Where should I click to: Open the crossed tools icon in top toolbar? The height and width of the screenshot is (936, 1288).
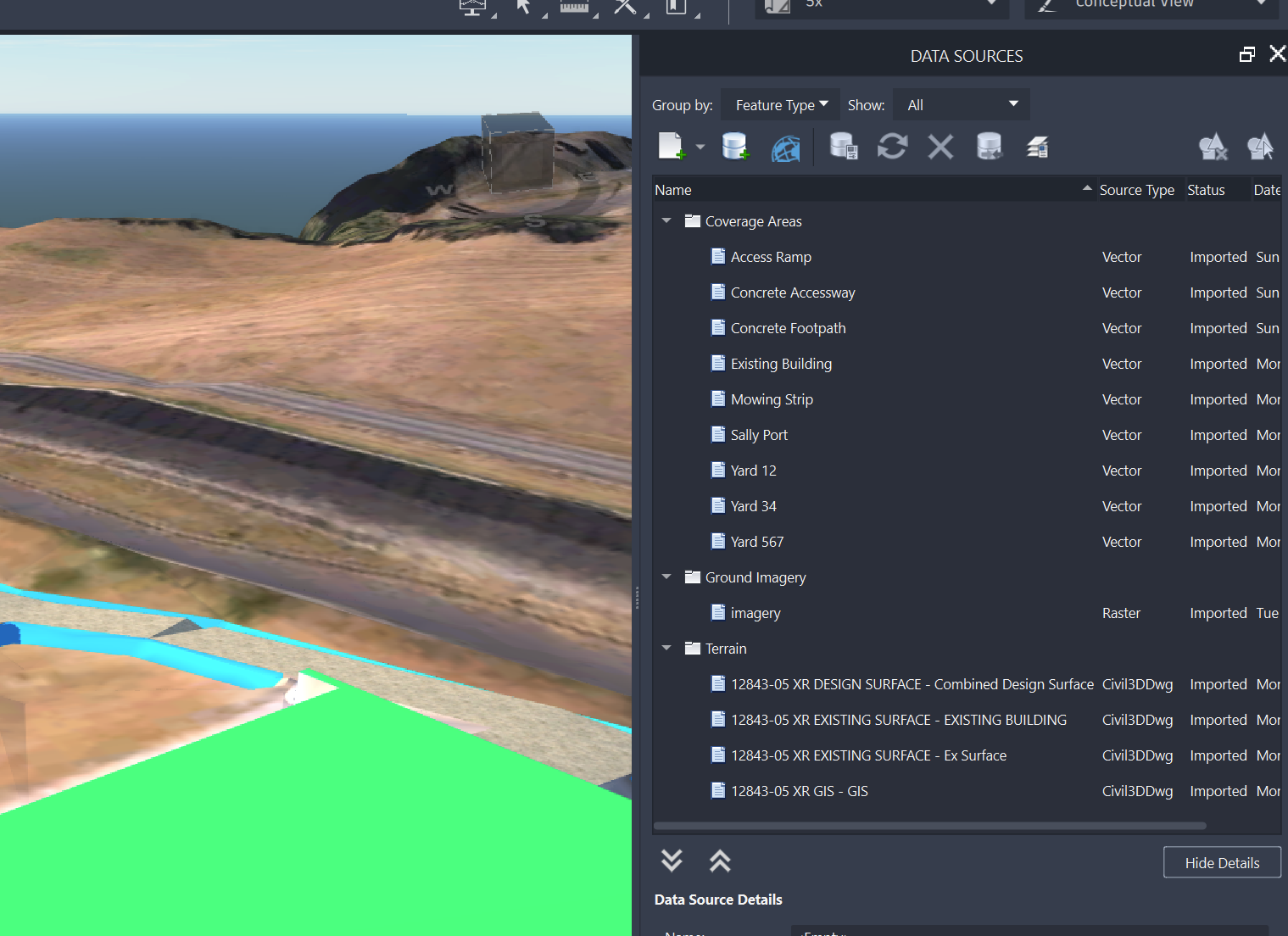click(x=625, y=7)
